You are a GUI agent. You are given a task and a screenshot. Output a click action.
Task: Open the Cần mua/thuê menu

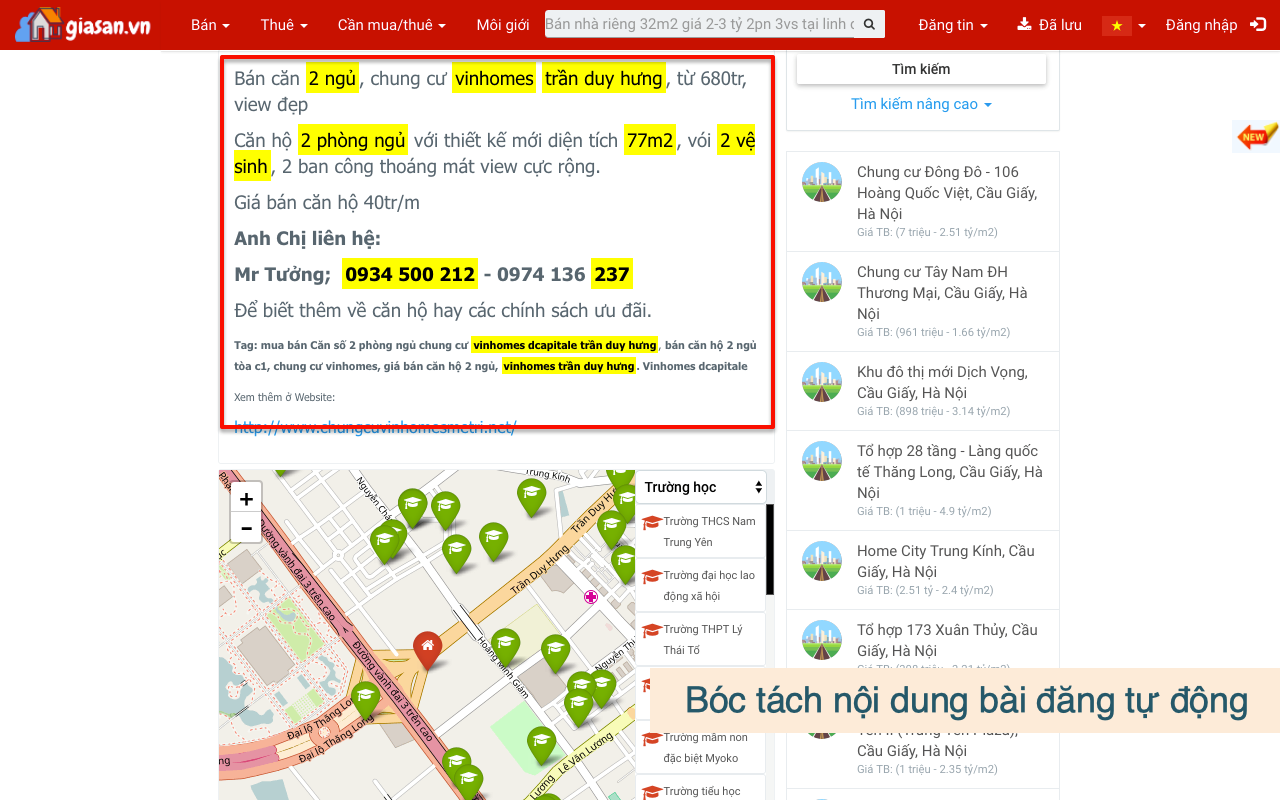[x=391, y=25]
